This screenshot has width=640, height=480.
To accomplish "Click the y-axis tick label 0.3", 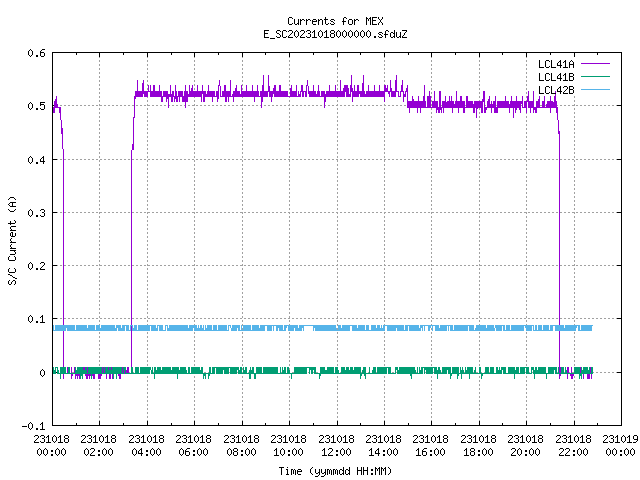I will (x=36, y=213).
